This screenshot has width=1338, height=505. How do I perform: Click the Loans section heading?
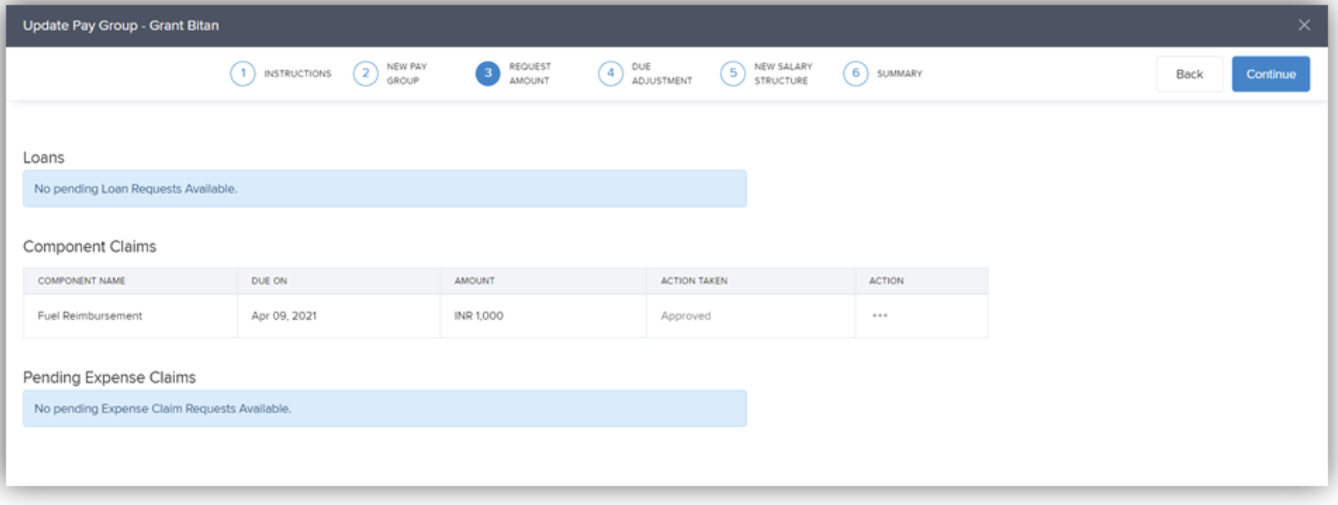point(44,158)
